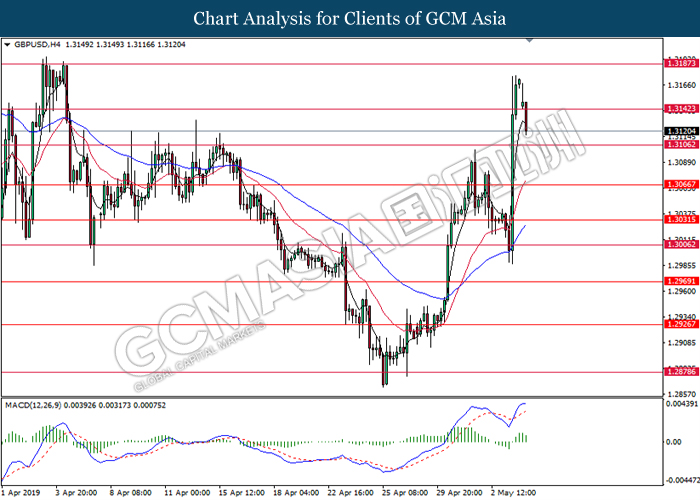The width and height of the screenshot is (700, 500).
Task: Select the 1.30315 price level label
Action: 682,220
